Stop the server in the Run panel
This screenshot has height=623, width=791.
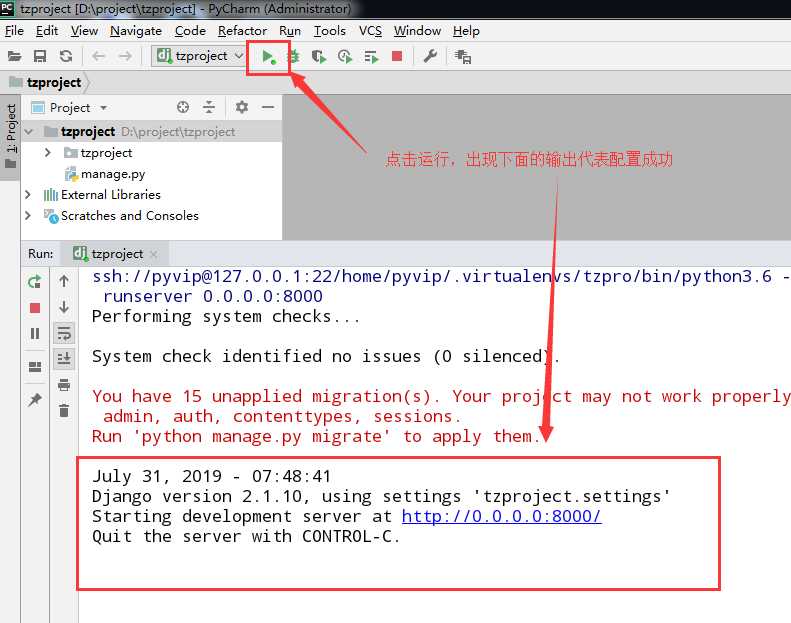click(35, 308)
